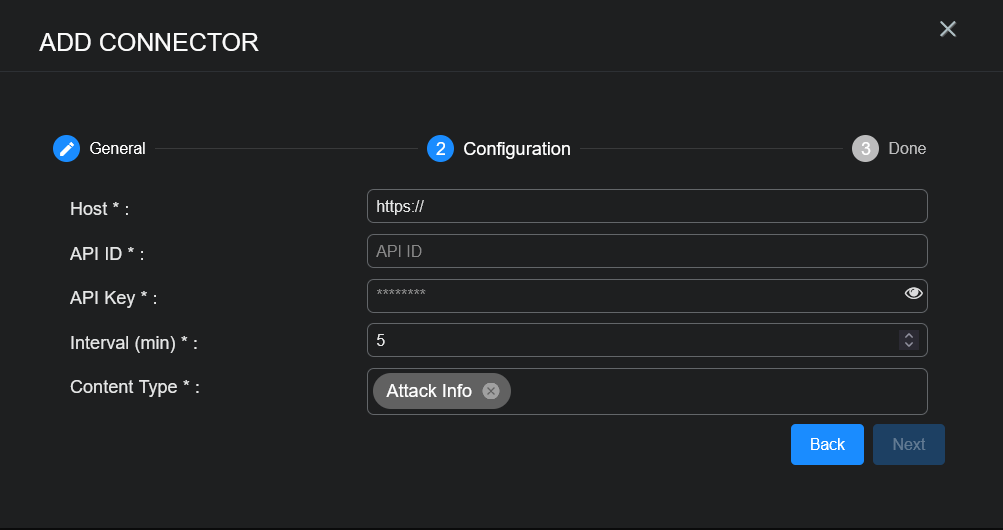Remove the Attack Info tag
Image resolution: width=1003 pixels, height=530 pixels.
[x=491, y=391]
